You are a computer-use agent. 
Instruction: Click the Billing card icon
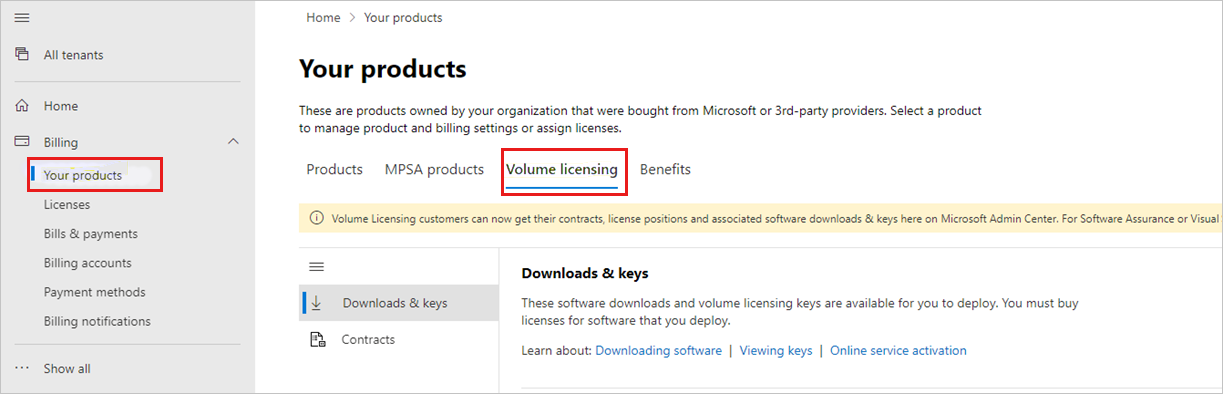22,142
